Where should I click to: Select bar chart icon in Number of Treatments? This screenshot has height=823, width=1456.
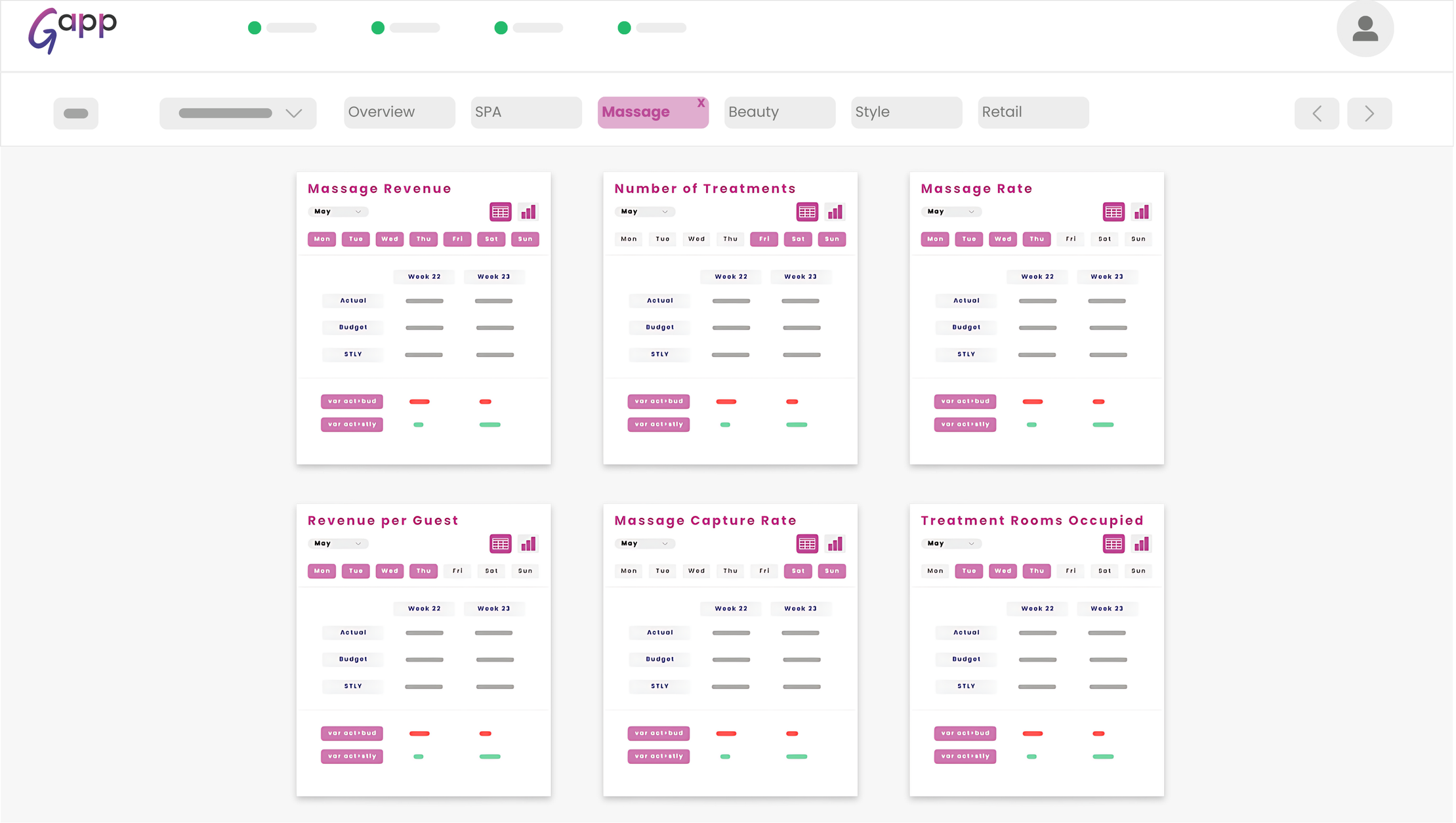835,212
